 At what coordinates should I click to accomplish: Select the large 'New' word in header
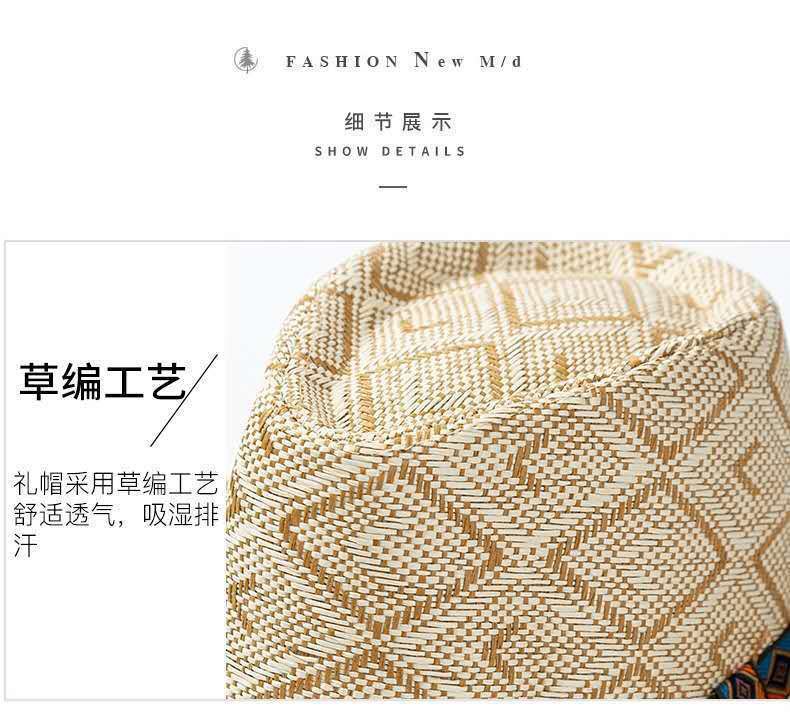pyautogui.click(x=438, y=60)
